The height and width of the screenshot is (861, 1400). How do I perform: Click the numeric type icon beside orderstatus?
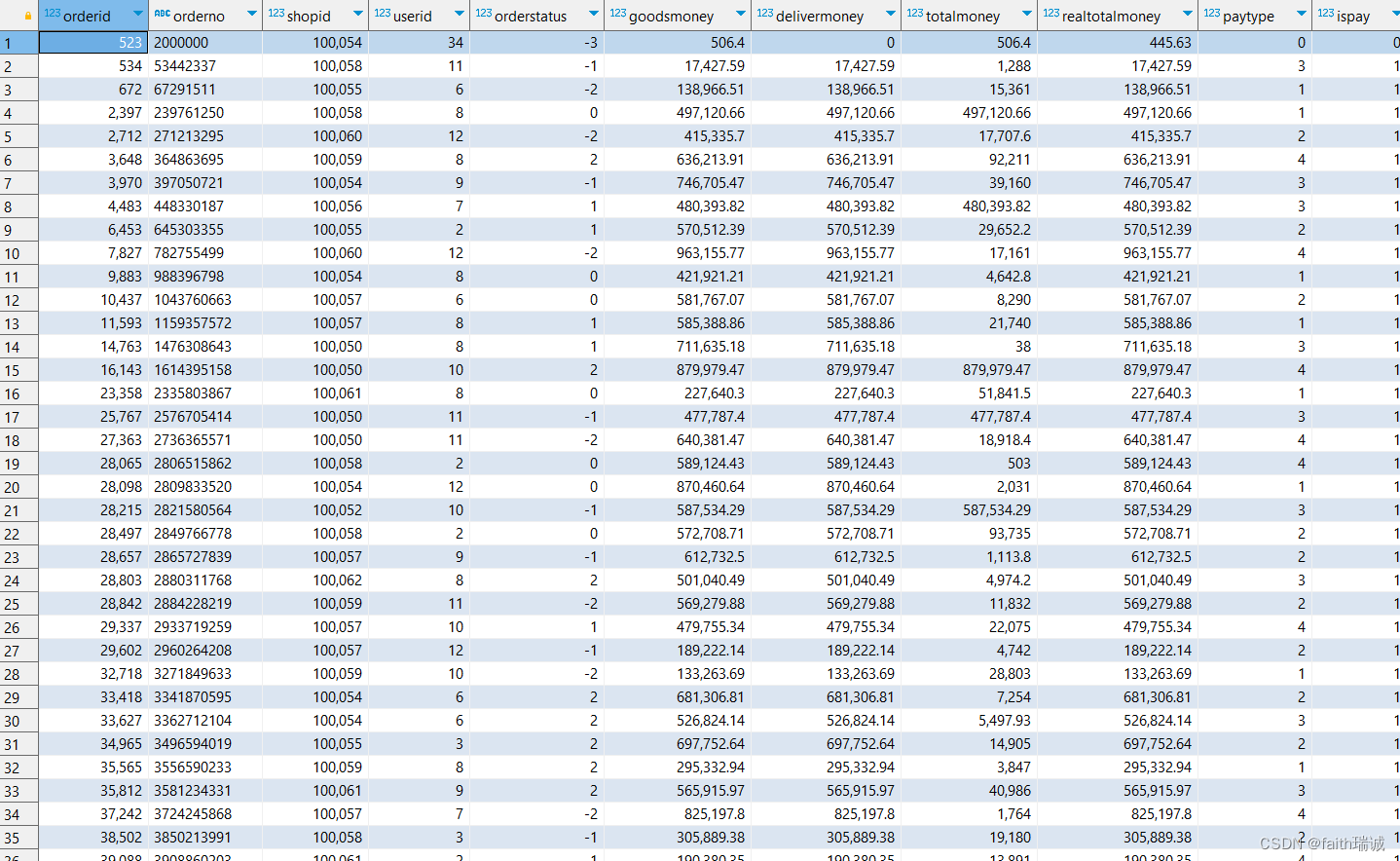point(484,14)
